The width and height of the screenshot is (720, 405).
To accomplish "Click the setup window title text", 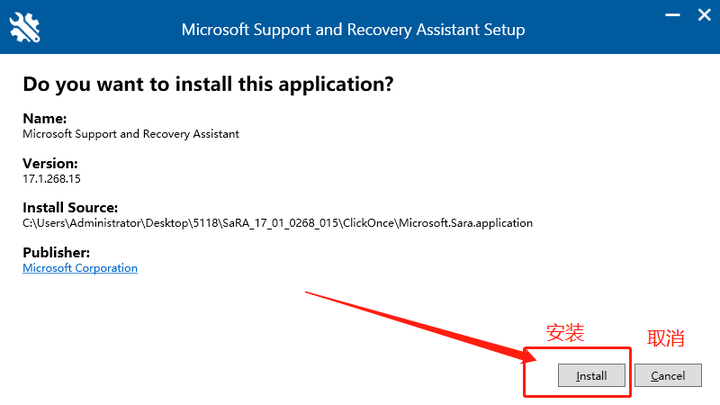I will point(353,29).
